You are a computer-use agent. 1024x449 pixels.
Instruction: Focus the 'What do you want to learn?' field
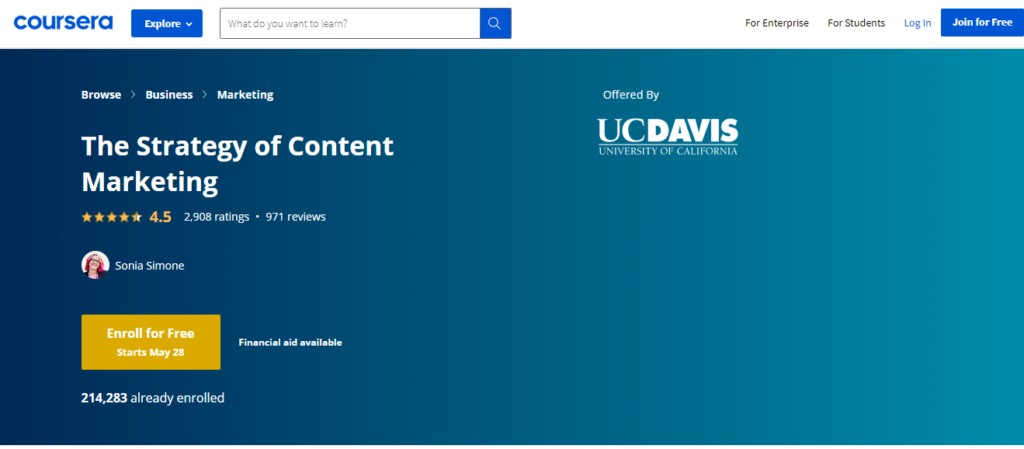pos(350,23)
